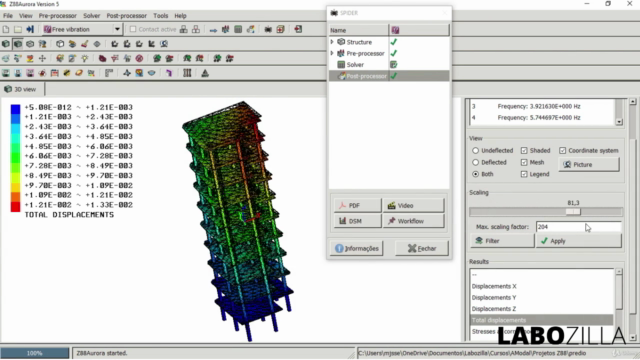Click the Fechar button
The width and height of the screenshot is (640, 360).
click(422, 248)
